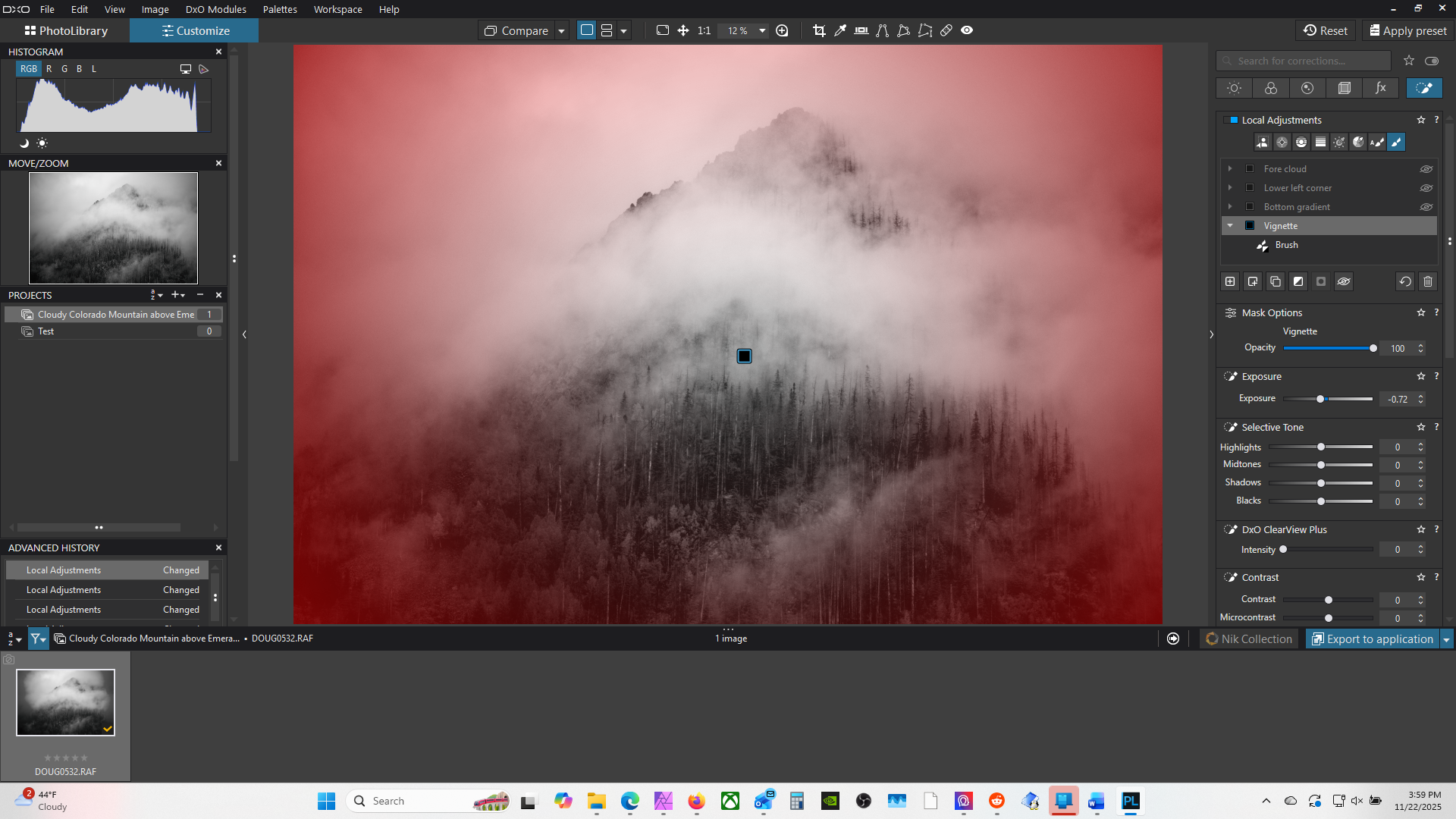Delete the selected mask with trash icon
This screenshot has width=1456, height=819.
pyautogui.click(x=1428, y=281)
